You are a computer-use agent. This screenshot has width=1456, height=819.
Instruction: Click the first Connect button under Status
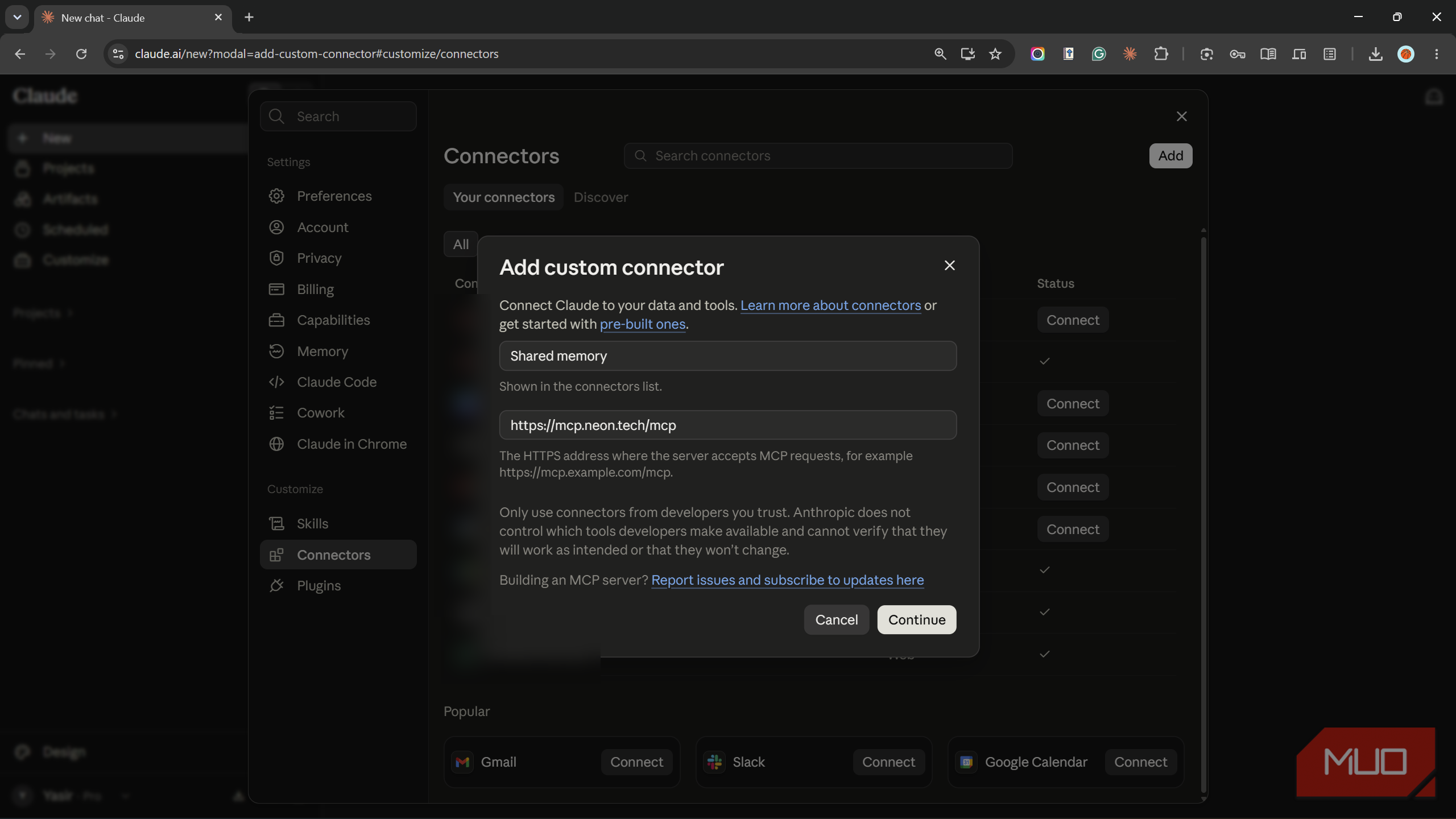coord(1073,320)
